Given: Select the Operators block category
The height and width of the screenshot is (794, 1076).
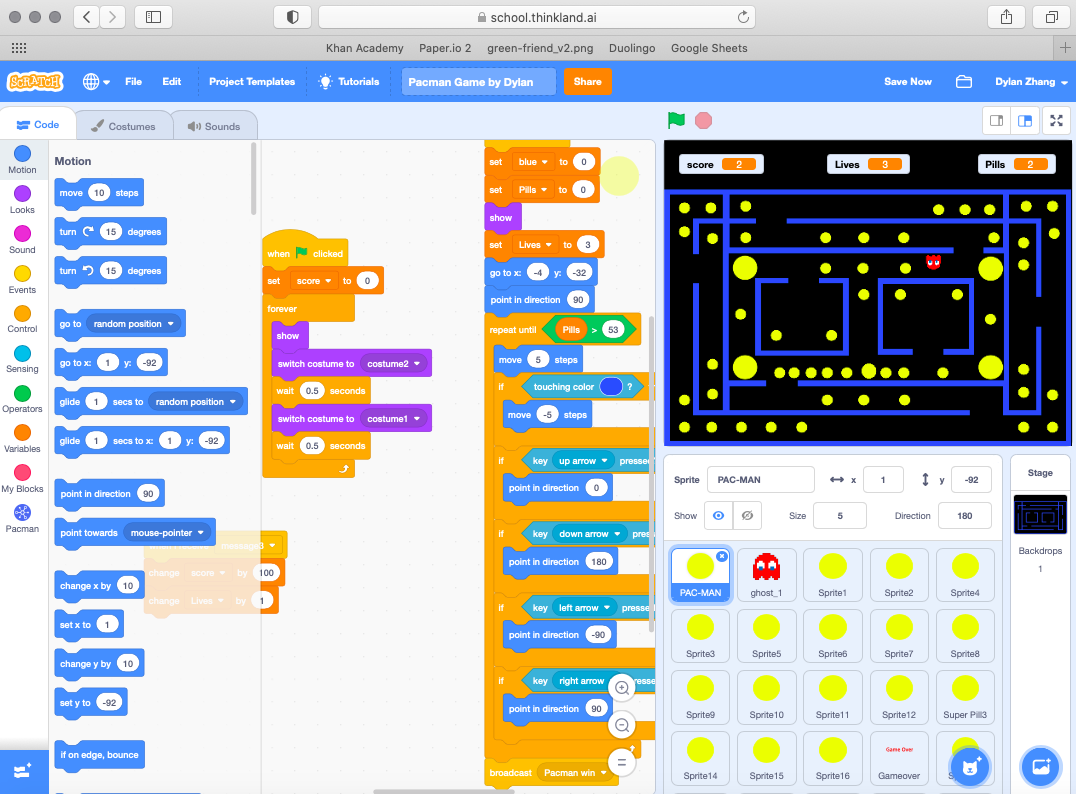Looking at the screenshot, I should [x=23, y=399].
